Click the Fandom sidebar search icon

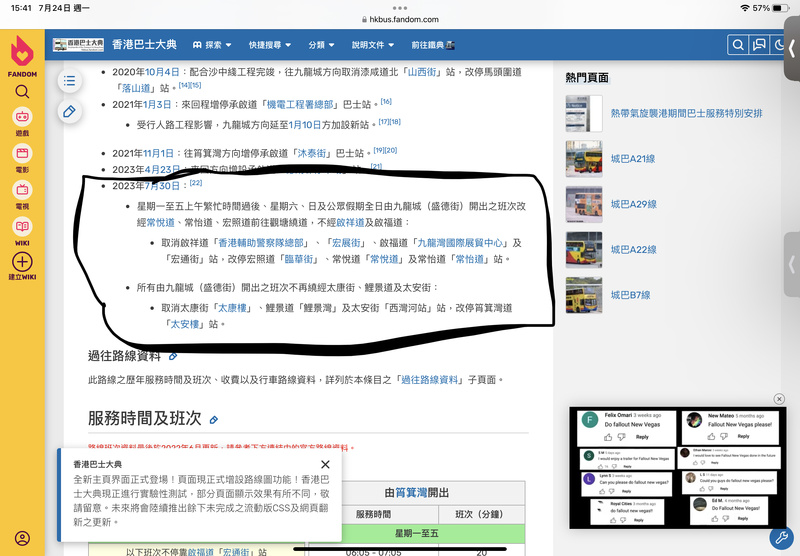pos(22,92)
